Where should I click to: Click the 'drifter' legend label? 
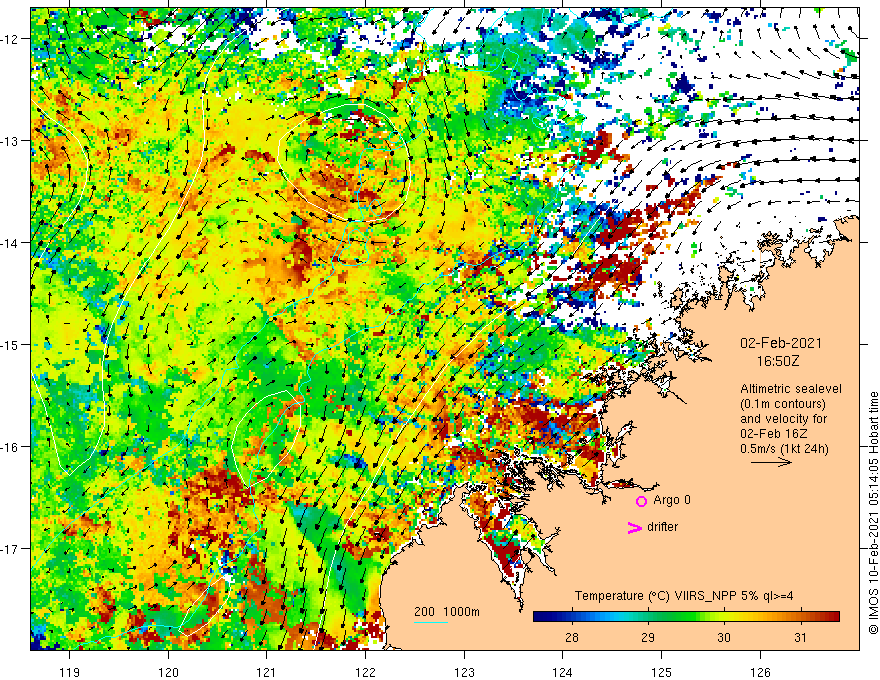pos(662,527)
